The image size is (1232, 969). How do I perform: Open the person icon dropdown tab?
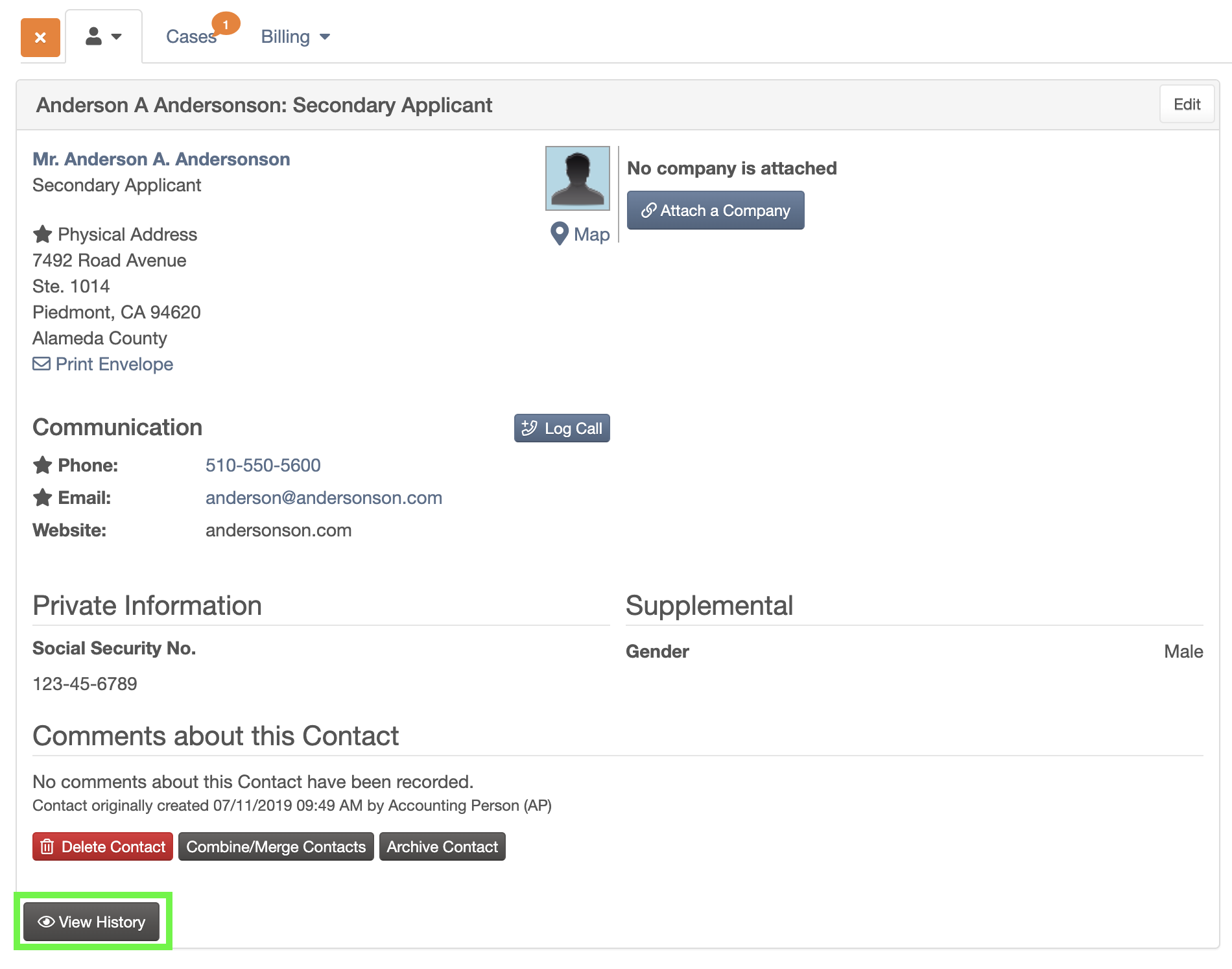[x=104, y=37]
